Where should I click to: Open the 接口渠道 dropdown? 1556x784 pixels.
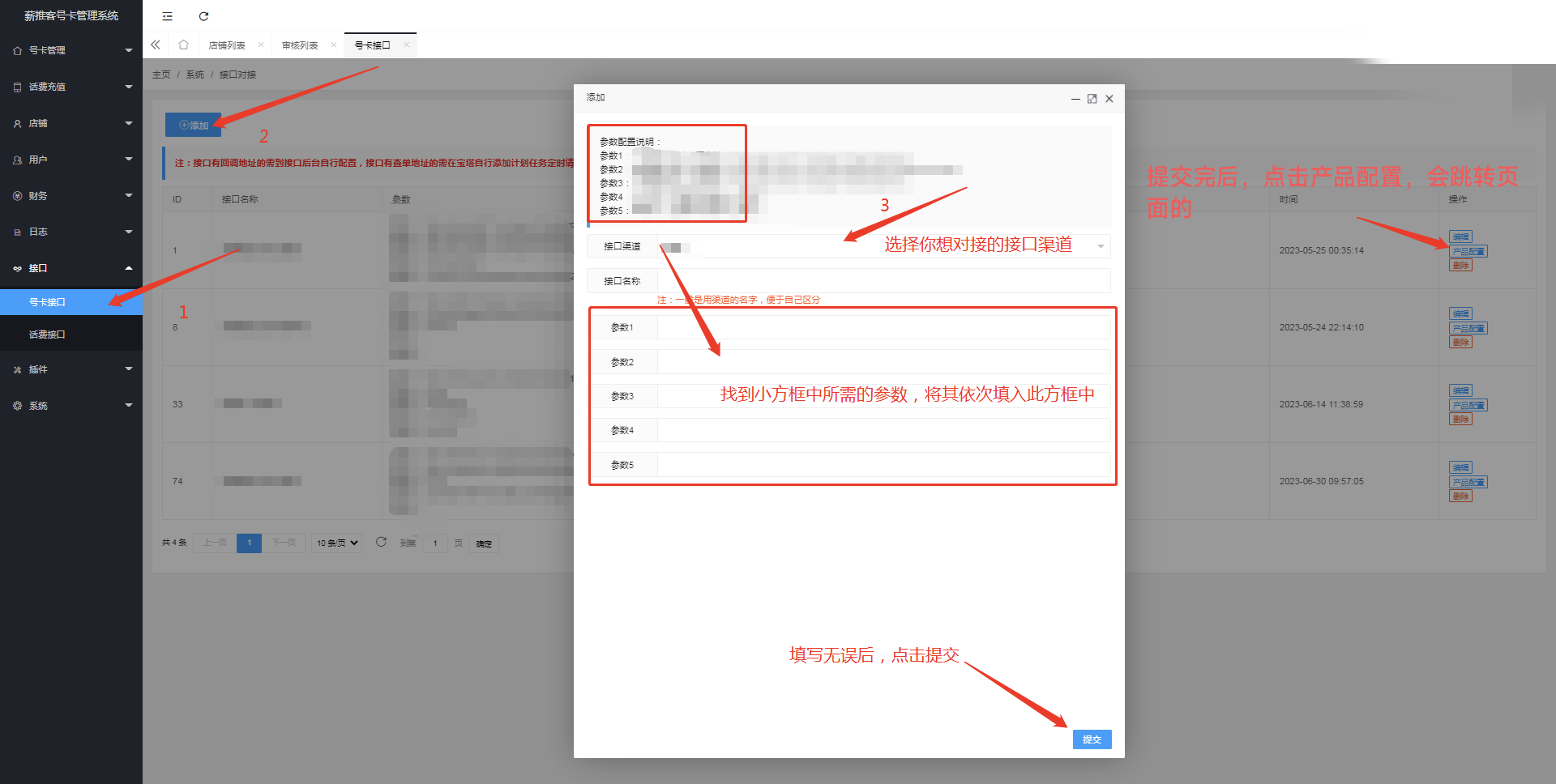pos(883,246)
